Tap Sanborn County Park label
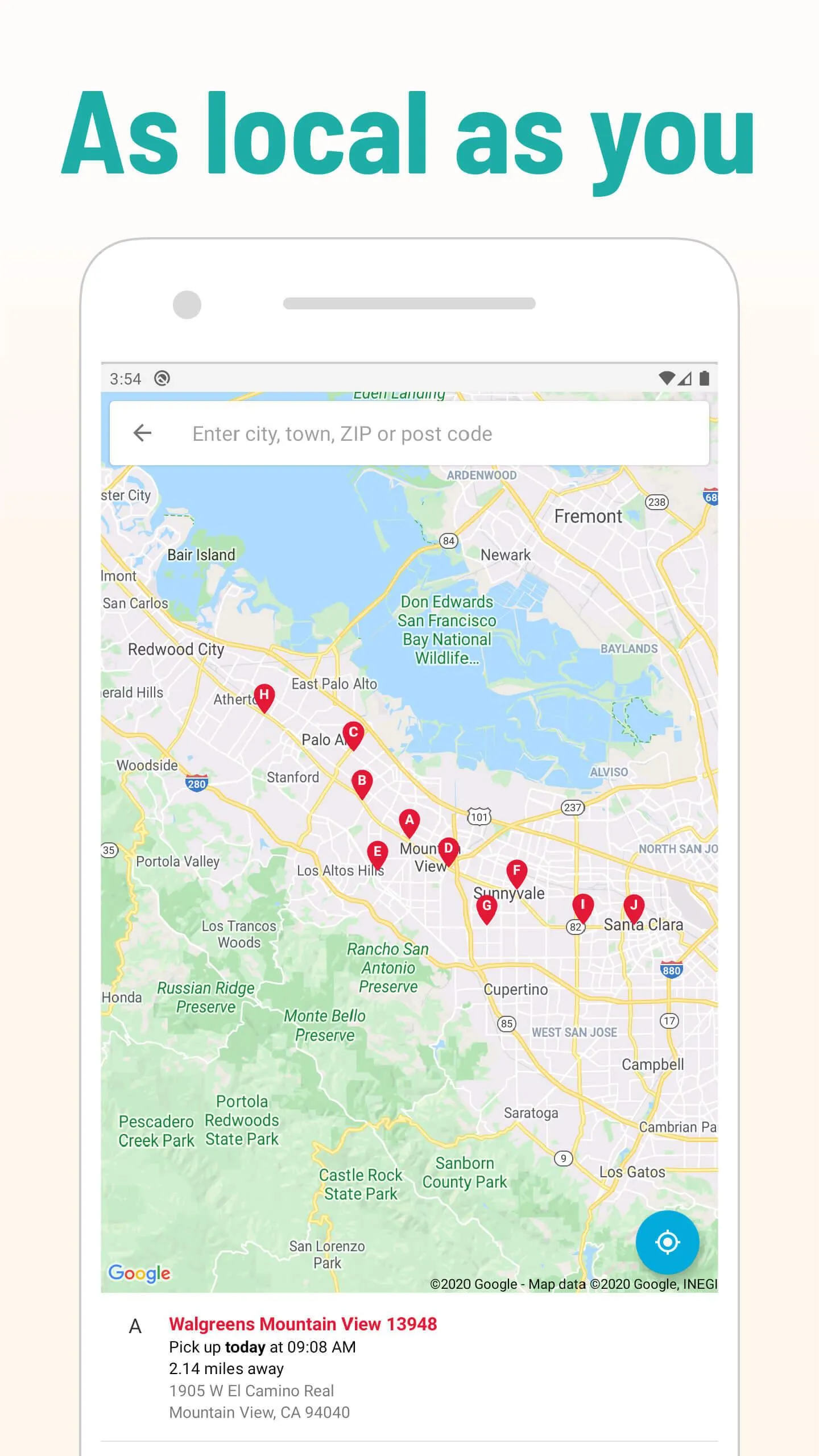Screen dimensions: 819x1456 (464, 1173)
